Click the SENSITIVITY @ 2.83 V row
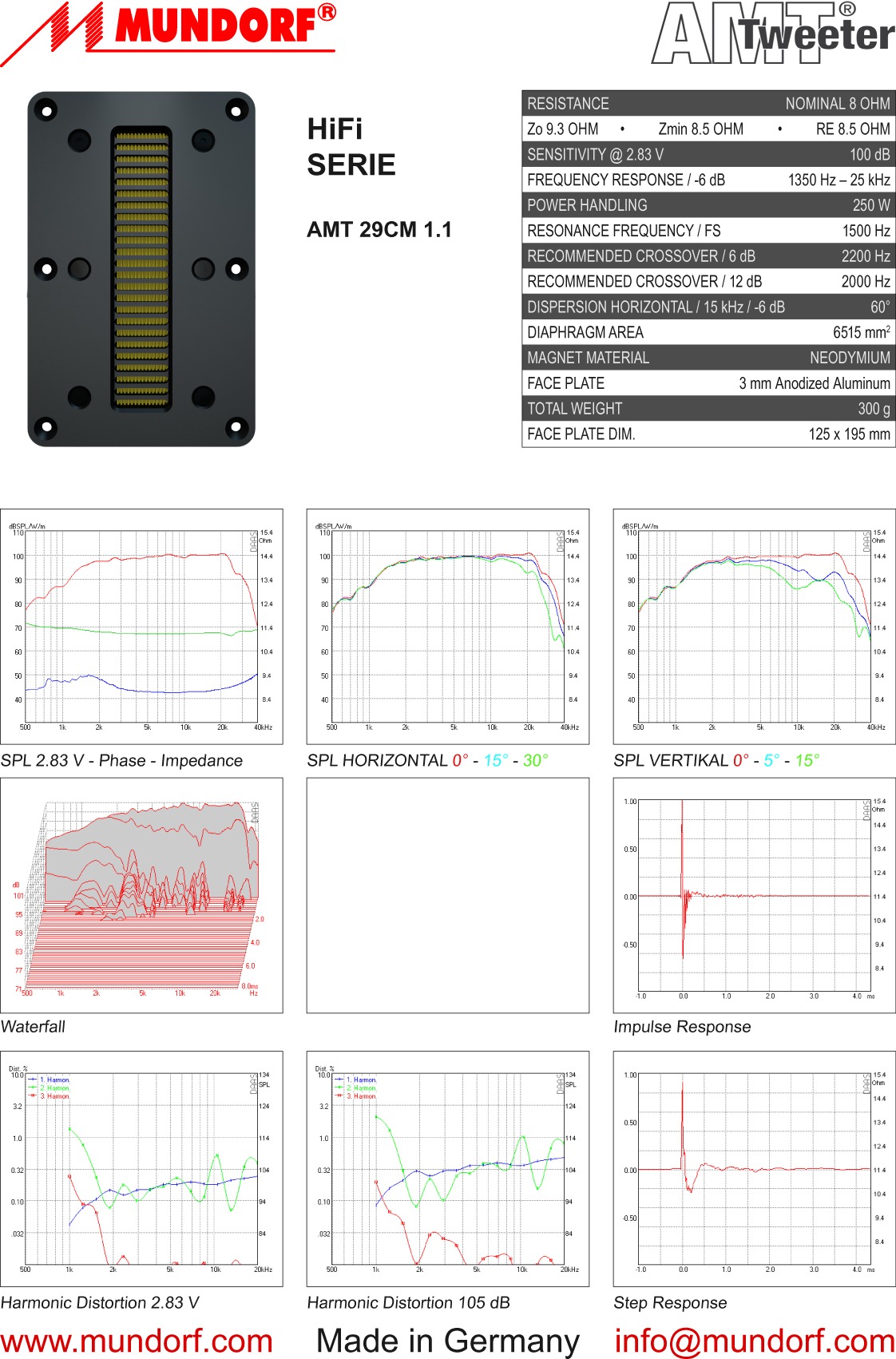The height and width of the screenshot is (1359, 896). (708, 155)
